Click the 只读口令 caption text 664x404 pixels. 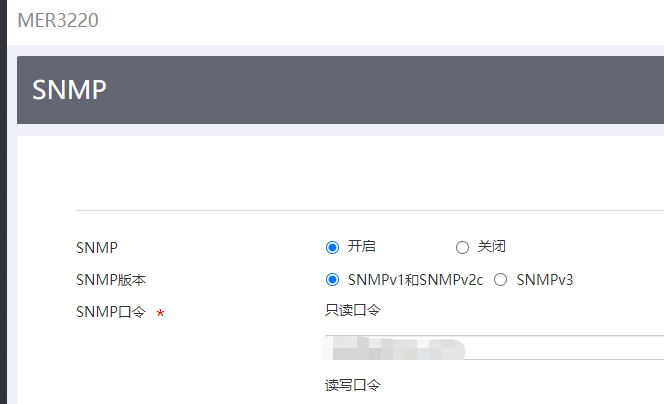click(x=352, y=310)
